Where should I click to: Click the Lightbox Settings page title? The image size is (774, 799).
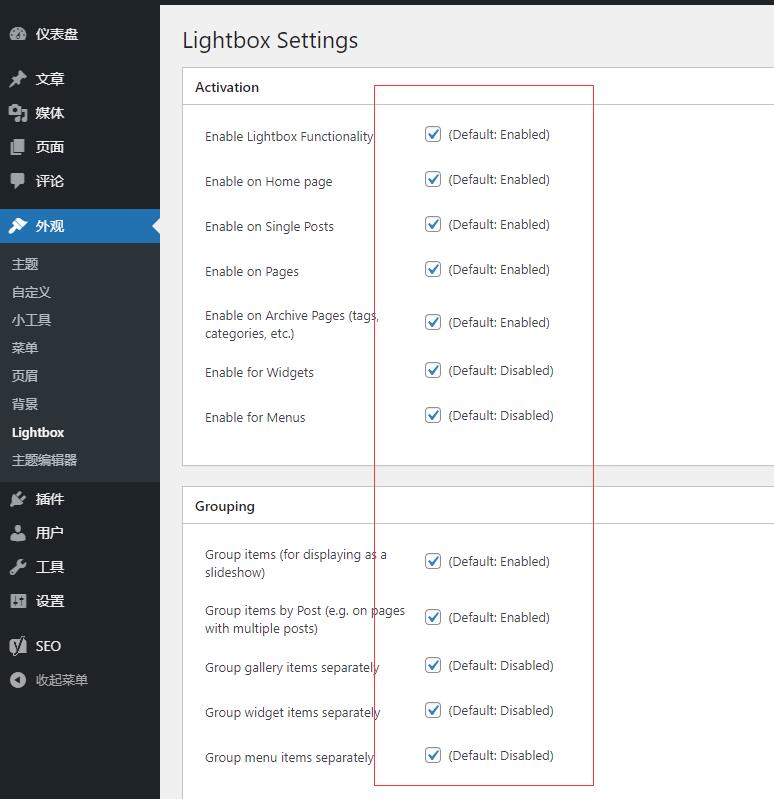(270, 40)
